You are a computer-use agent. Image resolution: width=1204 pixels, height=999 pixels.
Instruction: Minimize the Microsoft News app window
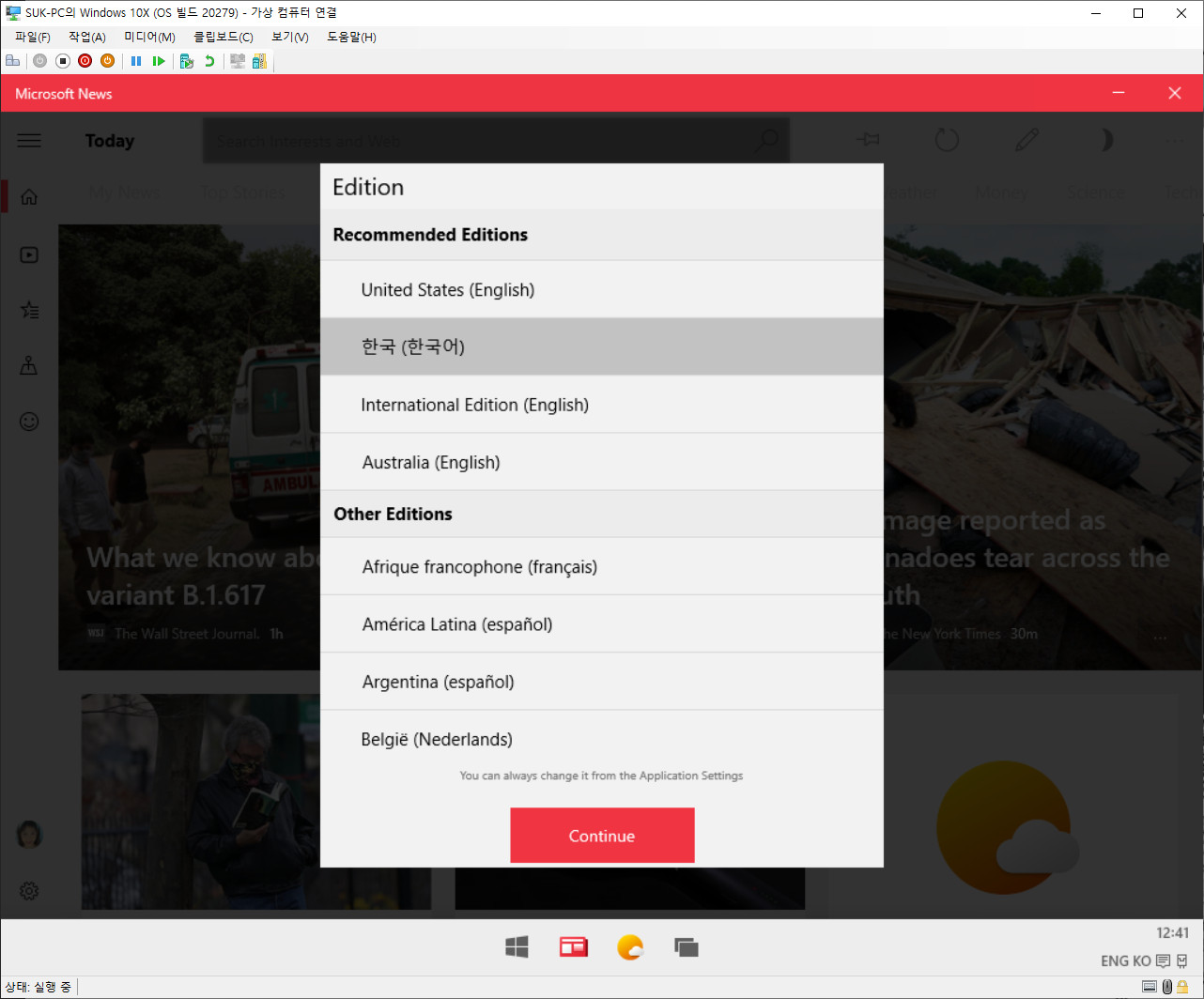click(1119, 93)
